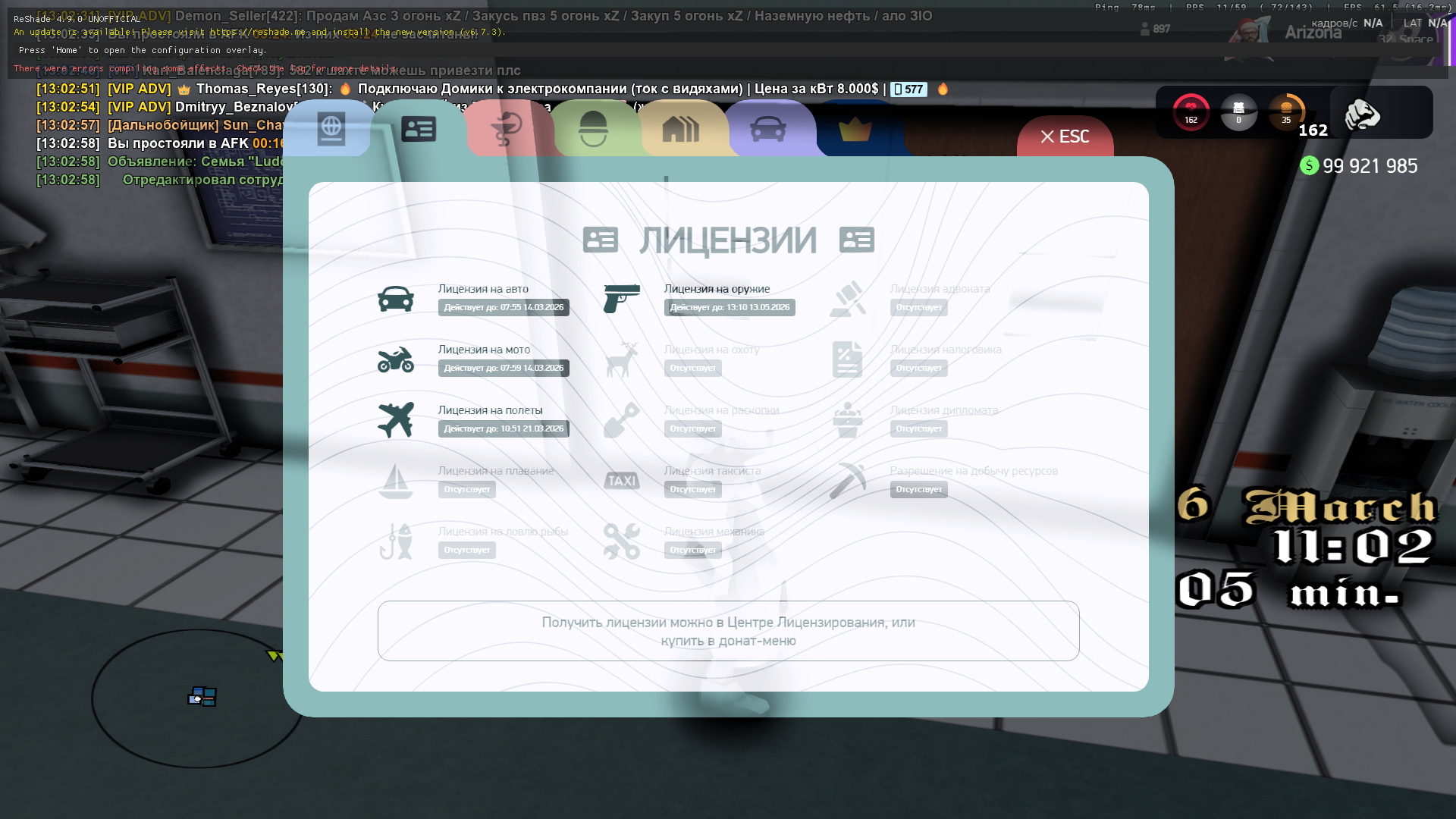Click the wrench mechanic license icon
The width and height of the screenshot is (1456, 819).
tap(622, 541)
